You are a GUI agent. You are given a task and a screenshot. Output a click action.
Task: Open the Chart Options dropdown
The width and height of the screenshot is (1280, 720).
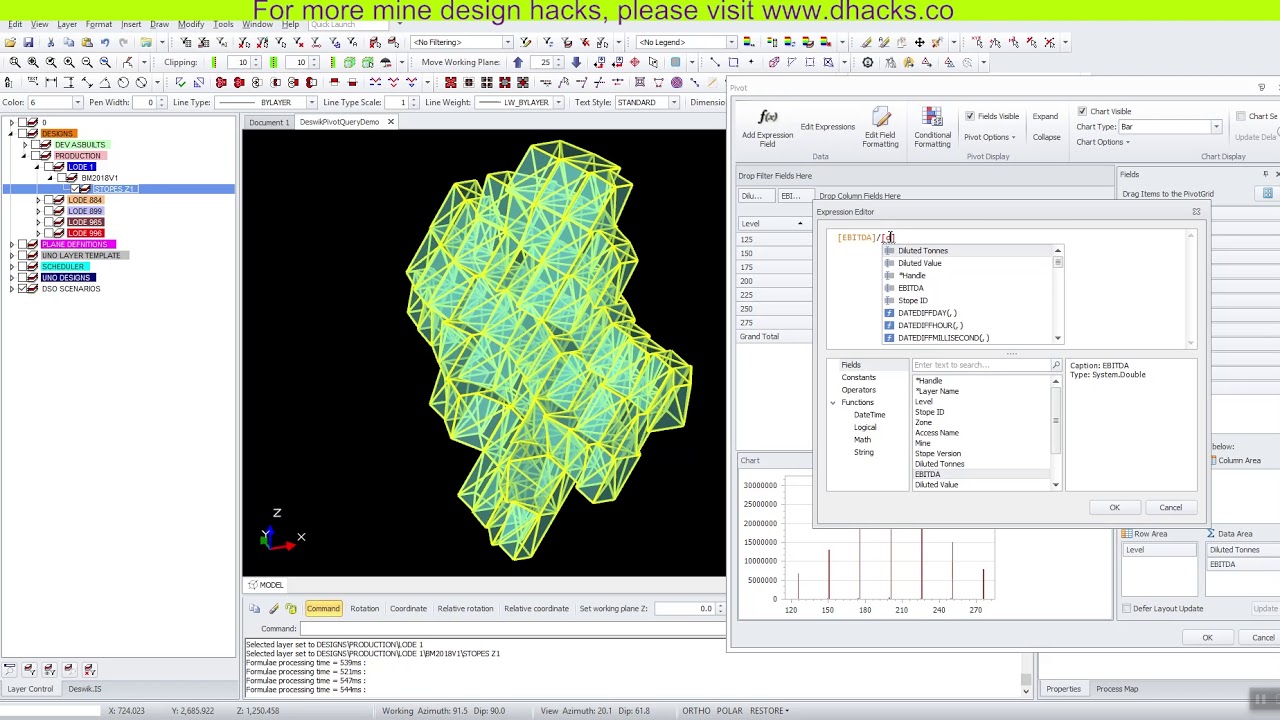[x=1103, y=142]
